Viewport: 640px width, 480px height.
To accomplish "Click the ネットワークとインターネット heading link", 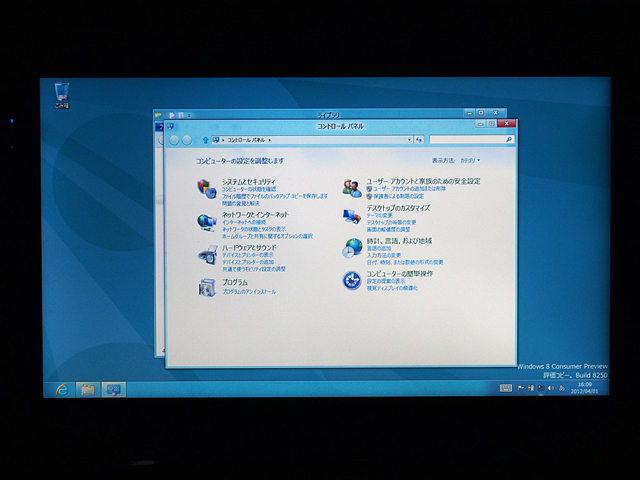I will click(255, 214).
